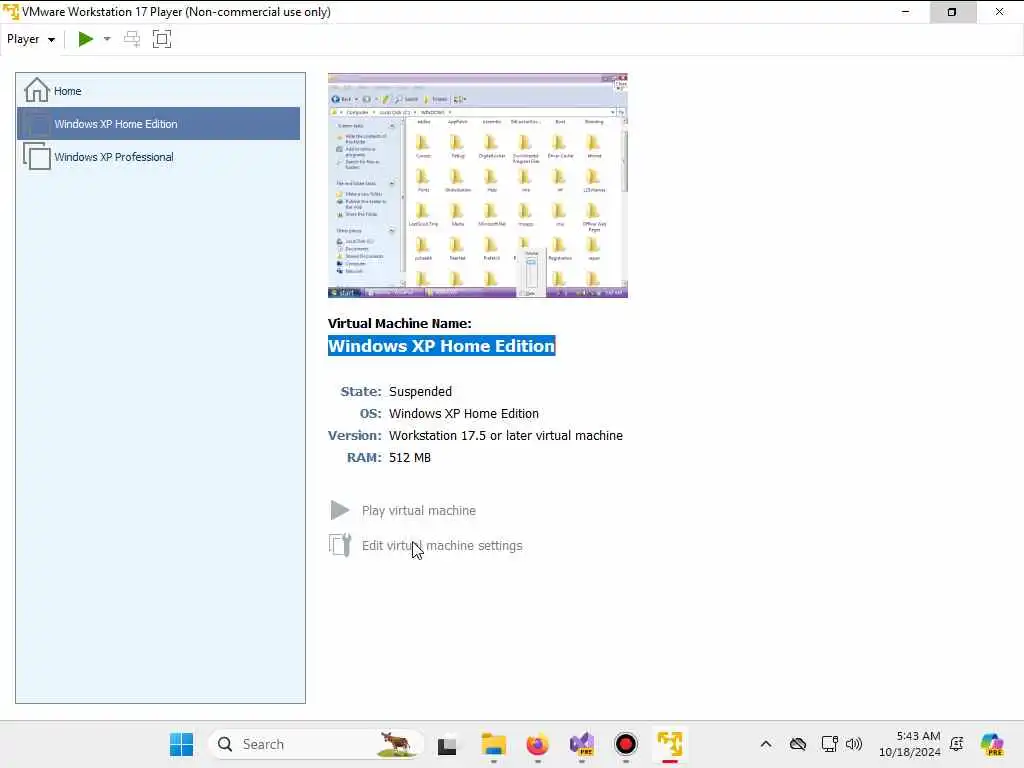Click VMware Player taskbar icon

pos(670,744)
